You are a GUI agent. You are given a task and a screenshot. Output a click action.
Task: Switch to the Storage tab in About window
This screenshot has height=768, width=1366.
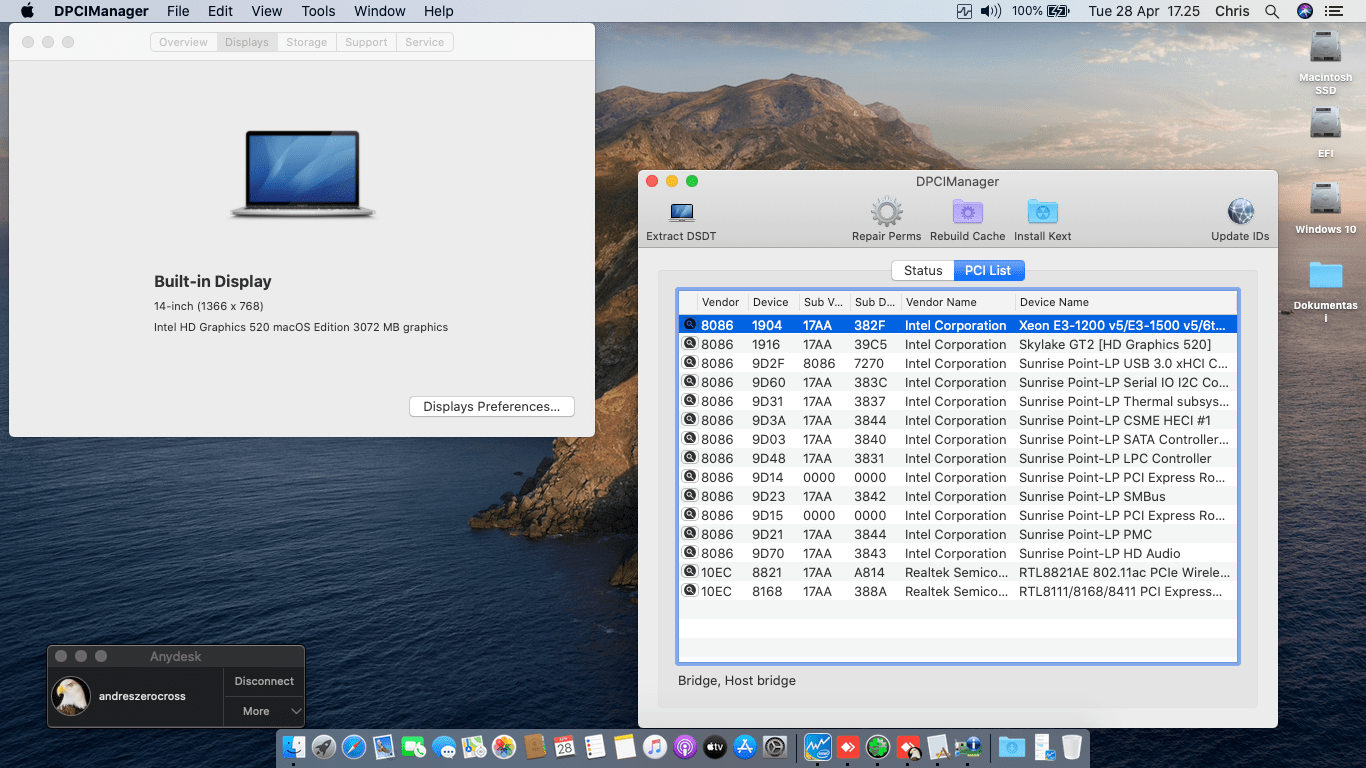tap(306, 42)
